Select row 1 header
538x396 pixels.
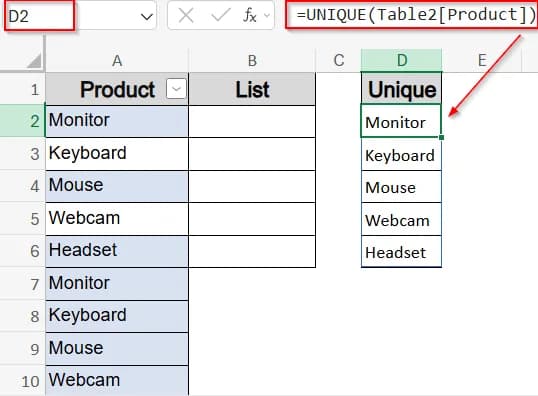(x=22, y=89)
